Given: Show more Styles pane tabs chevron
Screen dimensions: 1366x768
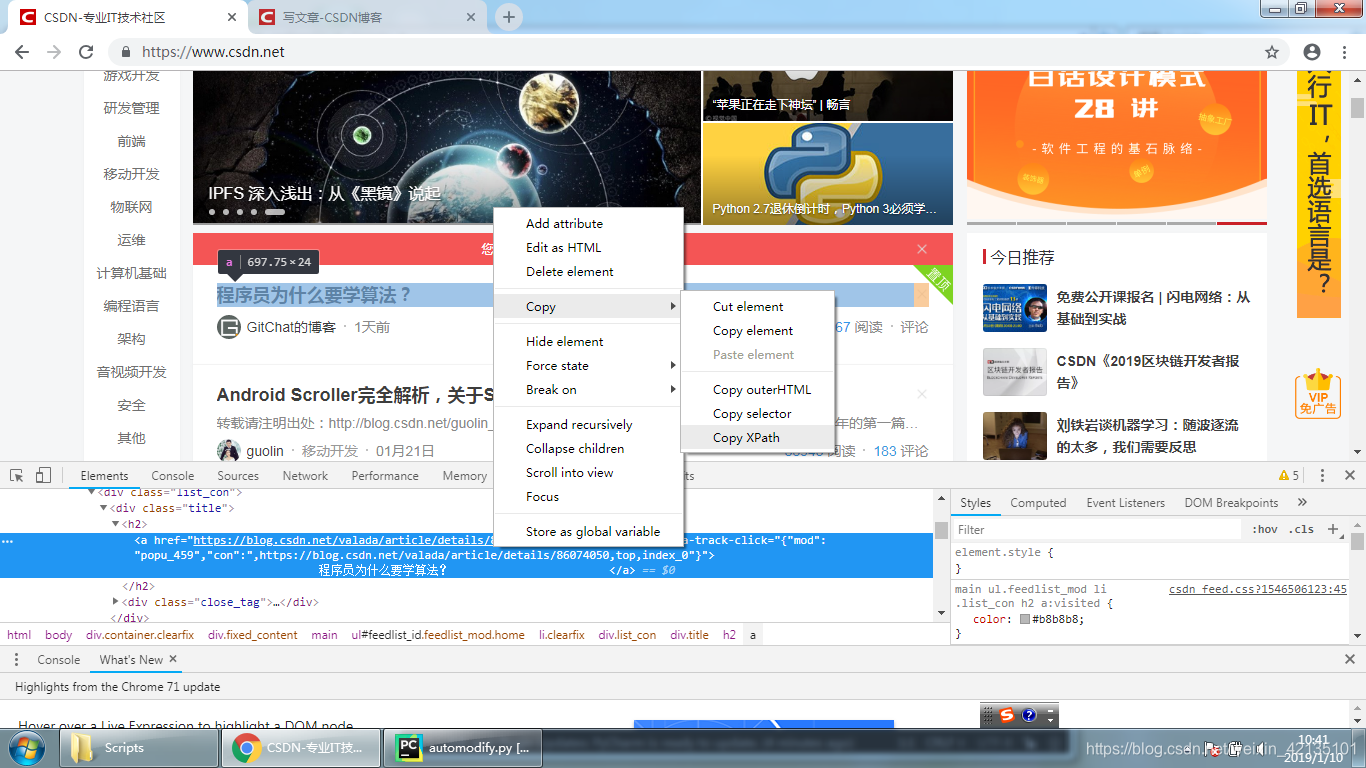Looking at the screenshot, I should coord(1302,502).
